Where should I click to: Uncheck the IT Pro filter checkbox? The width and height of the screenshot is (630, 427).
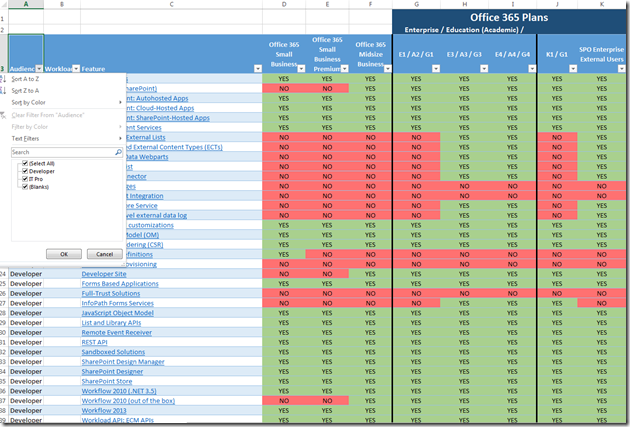pyautogui.click(x=23, y=179)
